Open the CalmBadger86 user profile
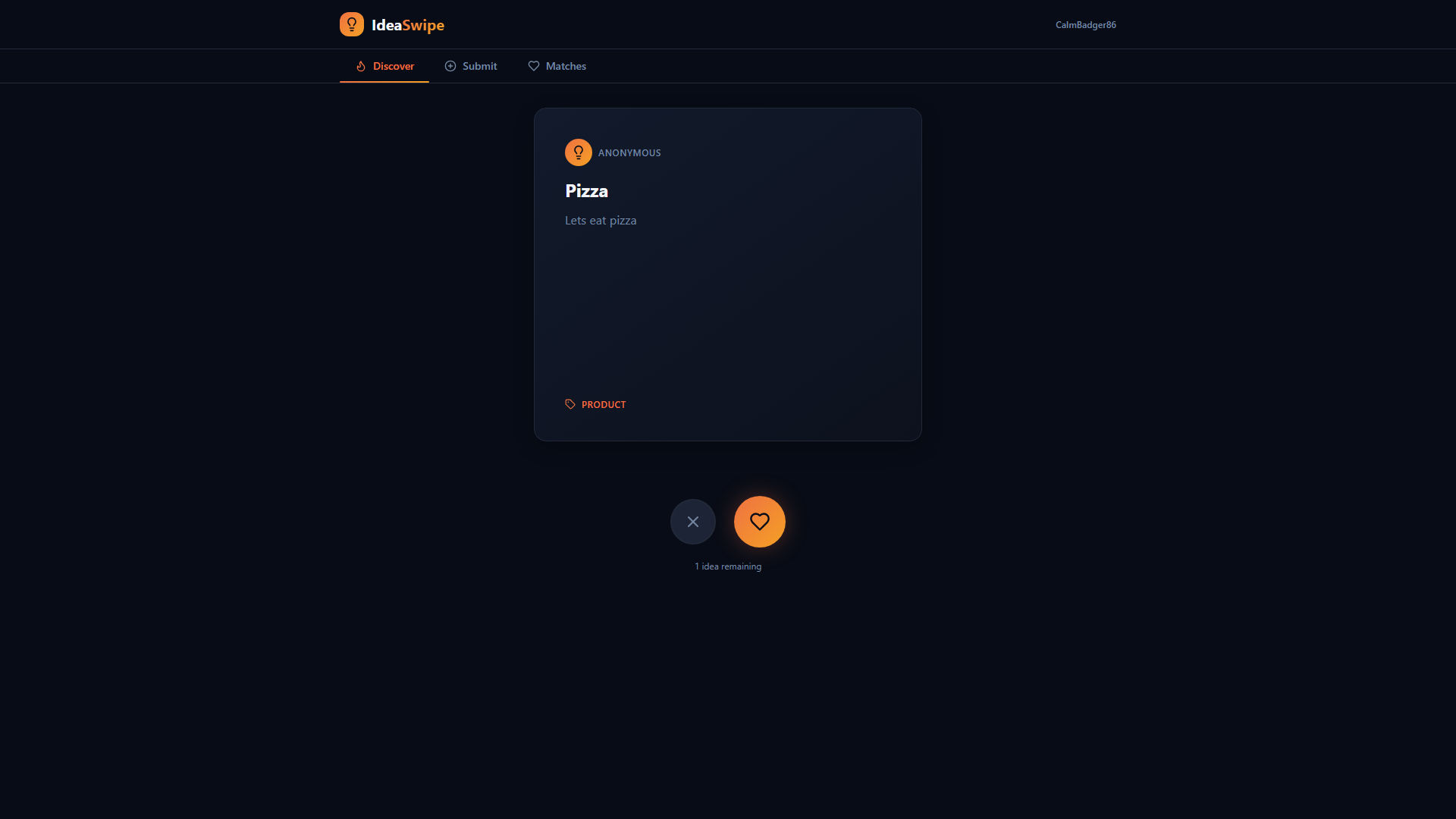This screenshot has width=1456, height=819. [1085, 25]
